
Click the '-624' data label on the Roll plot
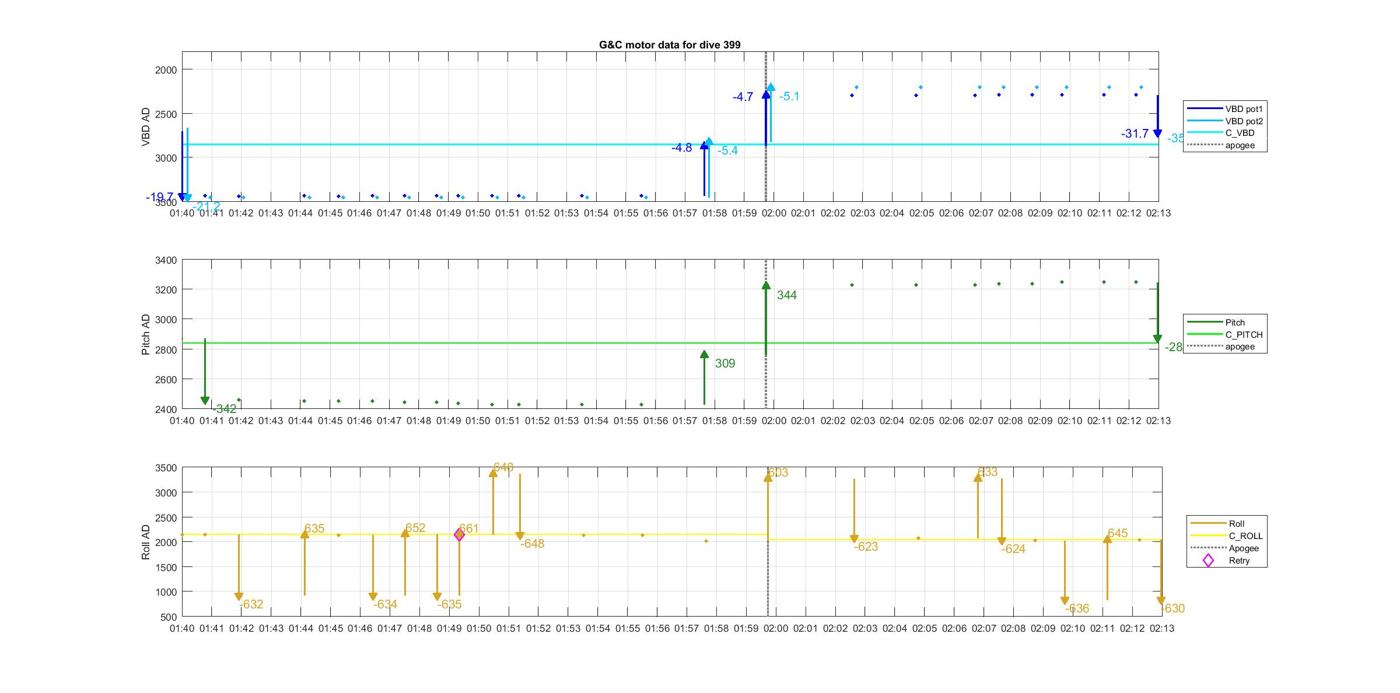[x=1013, y=549]
